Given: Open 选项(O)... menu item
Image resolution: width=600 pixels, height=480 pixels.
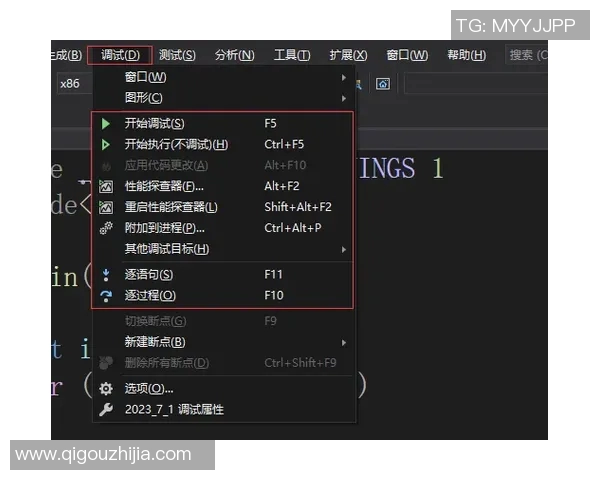Looking at the screenshot, I should [x=224, y=389].
